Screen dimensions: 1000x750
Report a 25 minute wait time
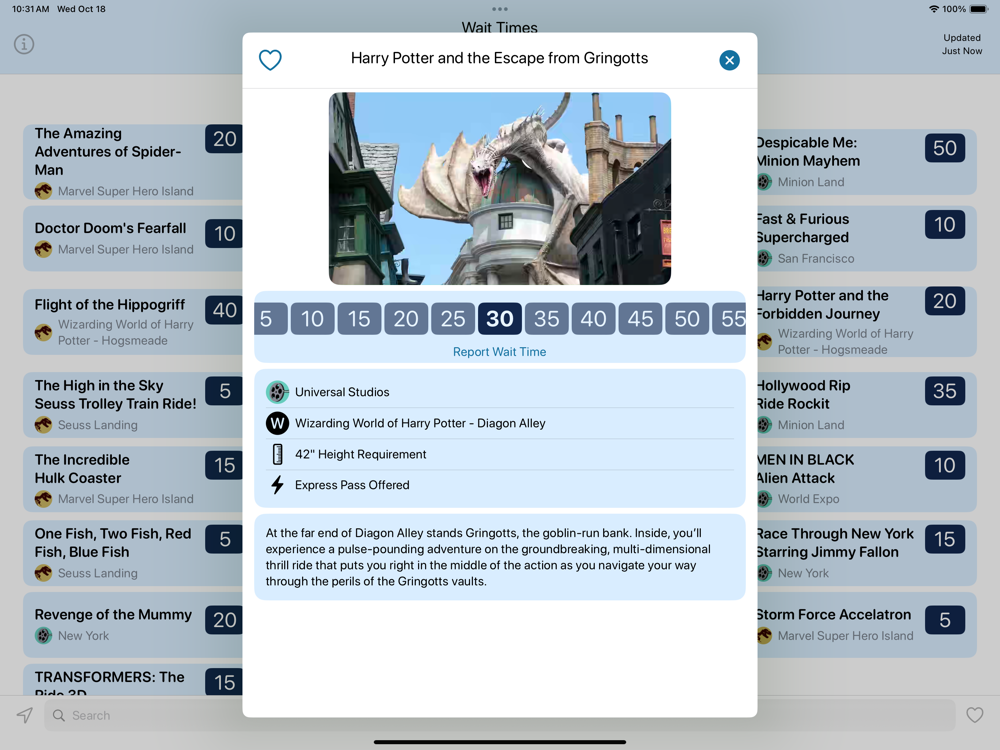click(x=453, y=318)
